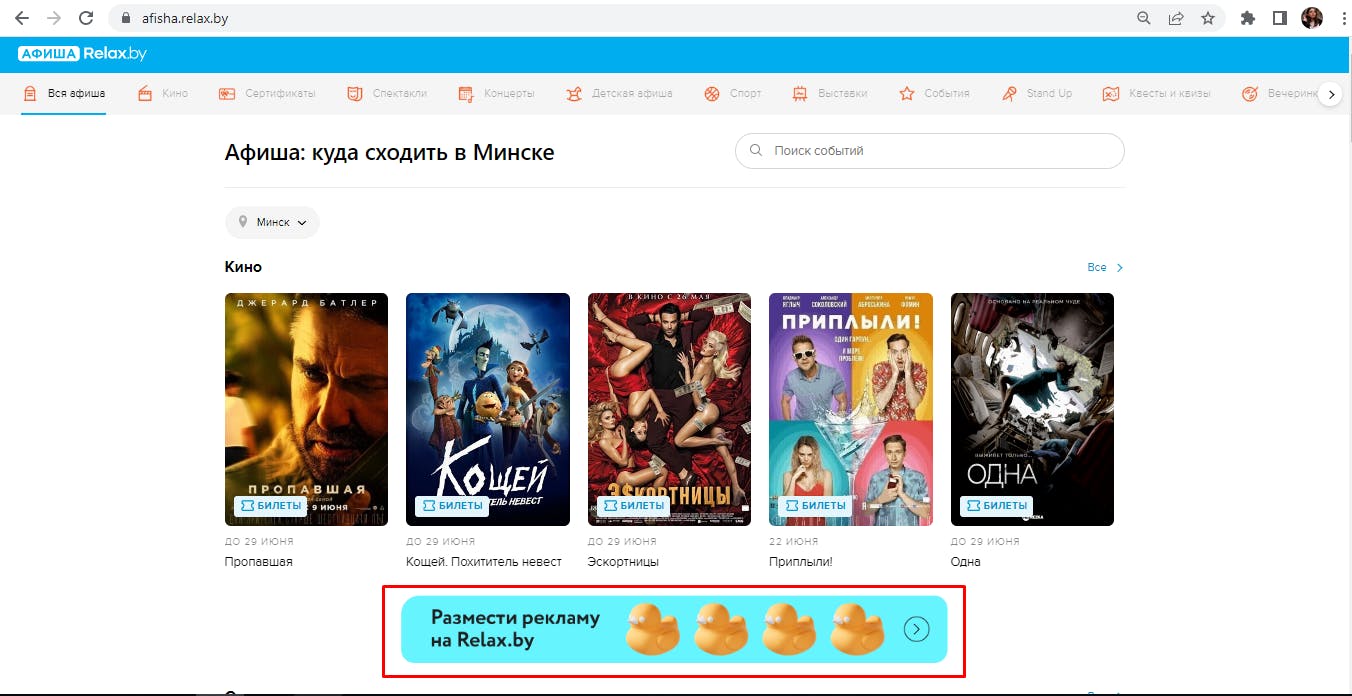Open the user profile avatar in Chrome

1312,18
